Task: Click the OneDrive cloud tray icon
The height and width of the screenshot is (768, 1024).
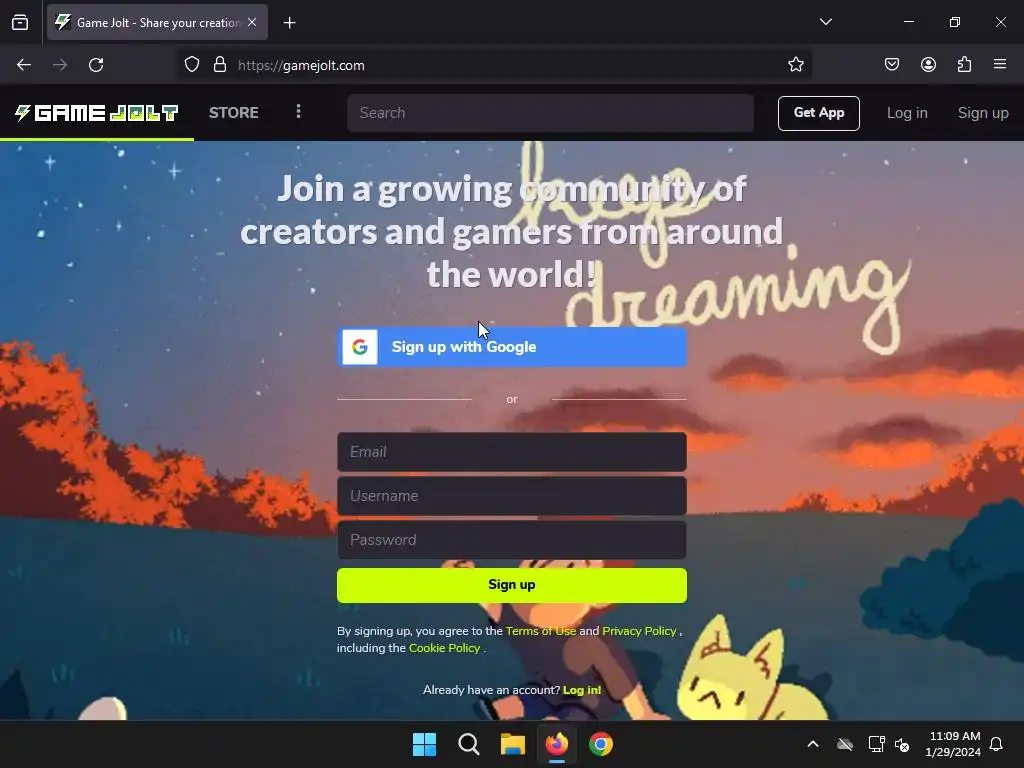Action: (x=845, y=744)
